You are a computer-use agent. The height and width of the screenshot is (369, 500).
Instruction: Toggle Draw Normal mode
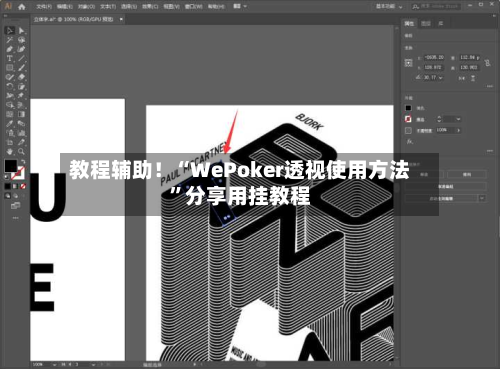tap(8, 196)
